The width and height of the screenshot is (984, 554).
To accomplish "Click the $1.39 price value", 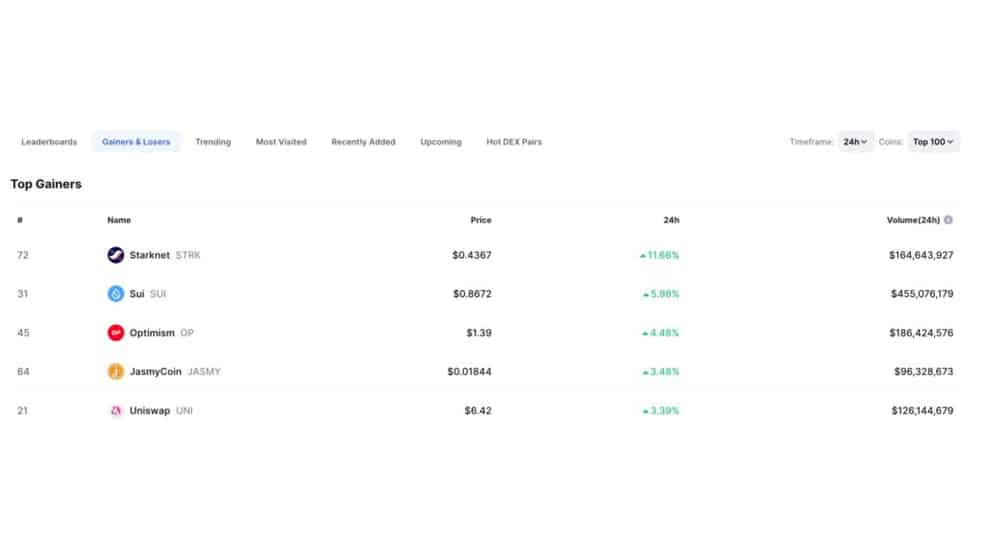I will click(479, 333).
